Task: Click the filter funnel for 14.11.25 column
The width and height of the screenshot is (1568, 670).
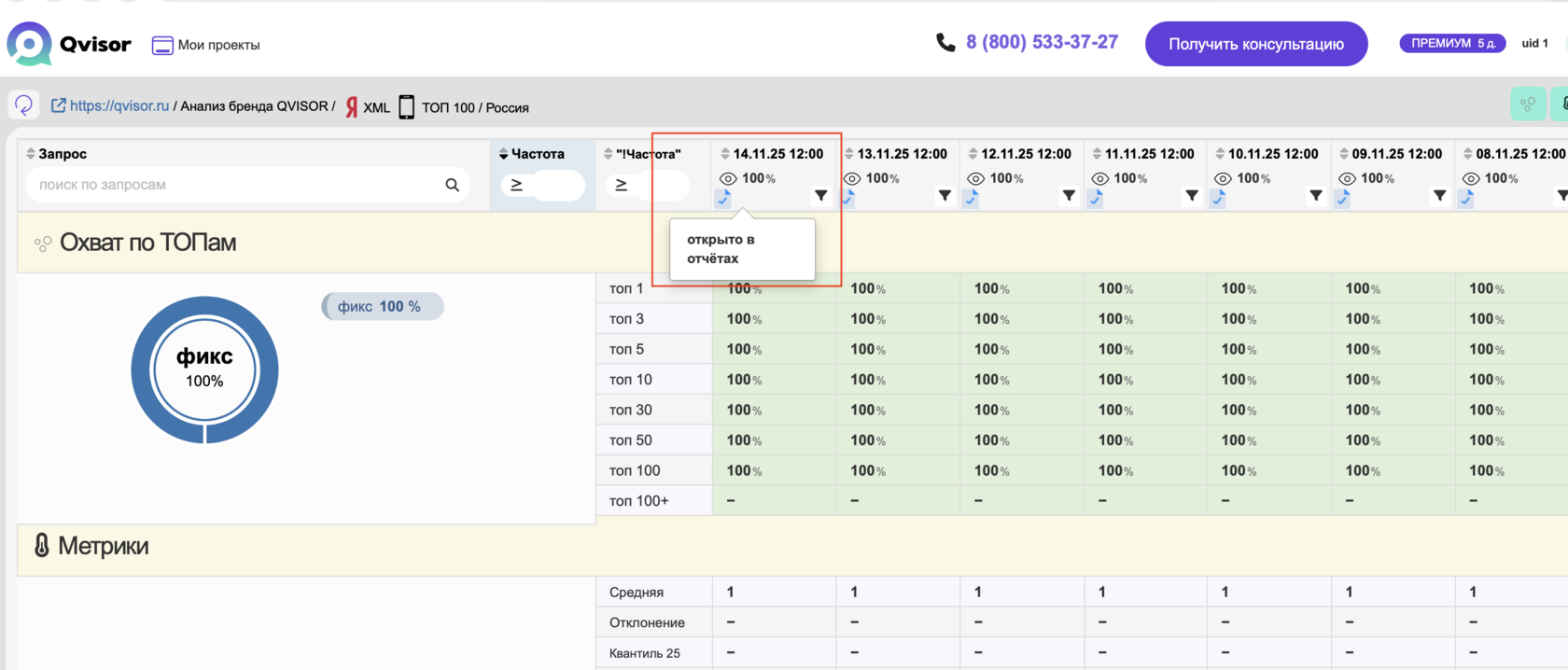Action: pos(820,196)
